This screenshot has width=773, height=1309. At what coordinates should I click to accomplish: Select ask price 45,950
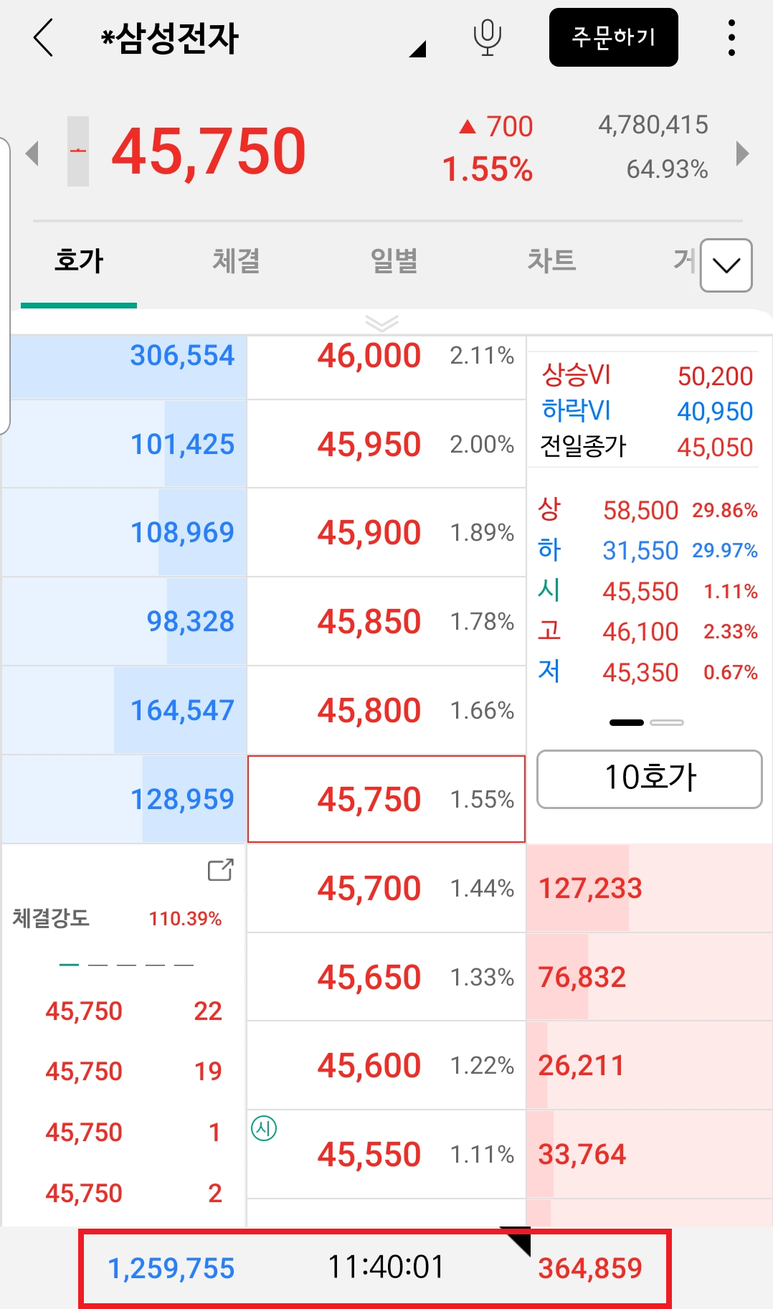coord(386,444)
